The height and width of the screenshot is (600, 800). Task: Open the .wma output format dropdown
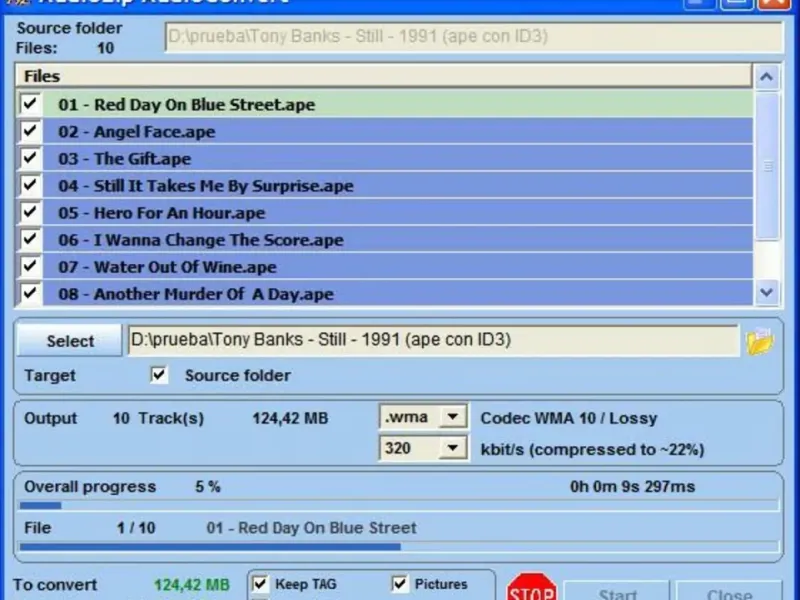[x=453, y=417]
